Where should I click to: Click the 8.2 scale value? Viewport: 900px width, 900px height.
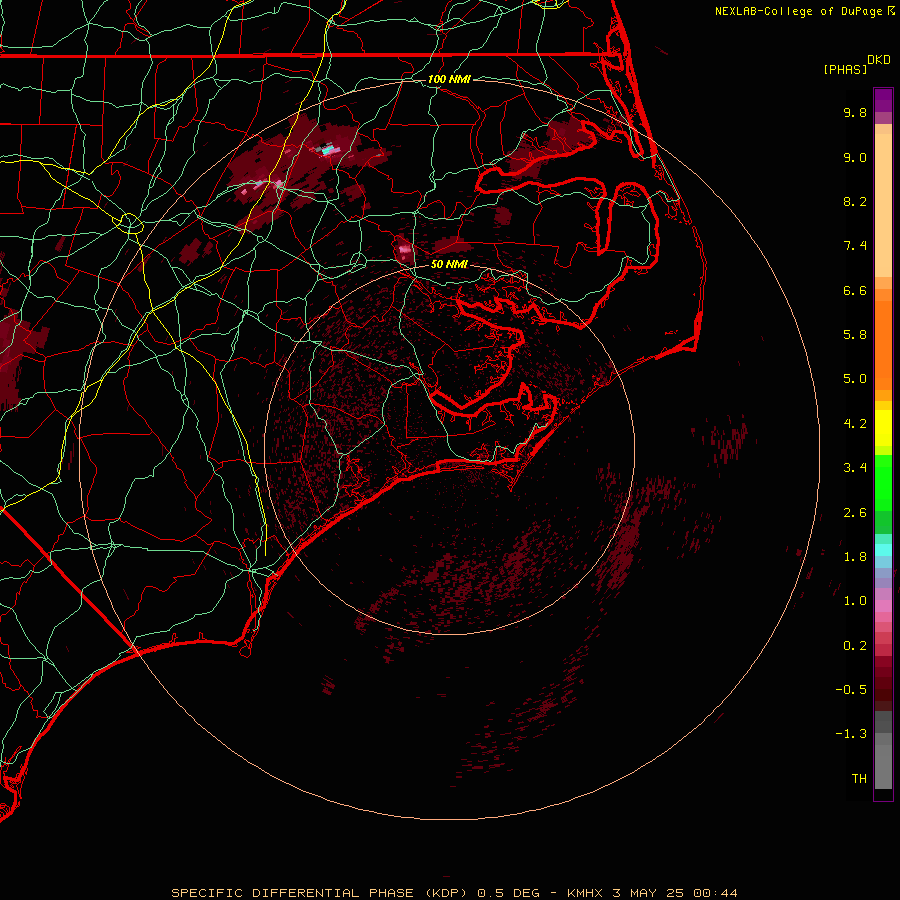click(855, 201)
